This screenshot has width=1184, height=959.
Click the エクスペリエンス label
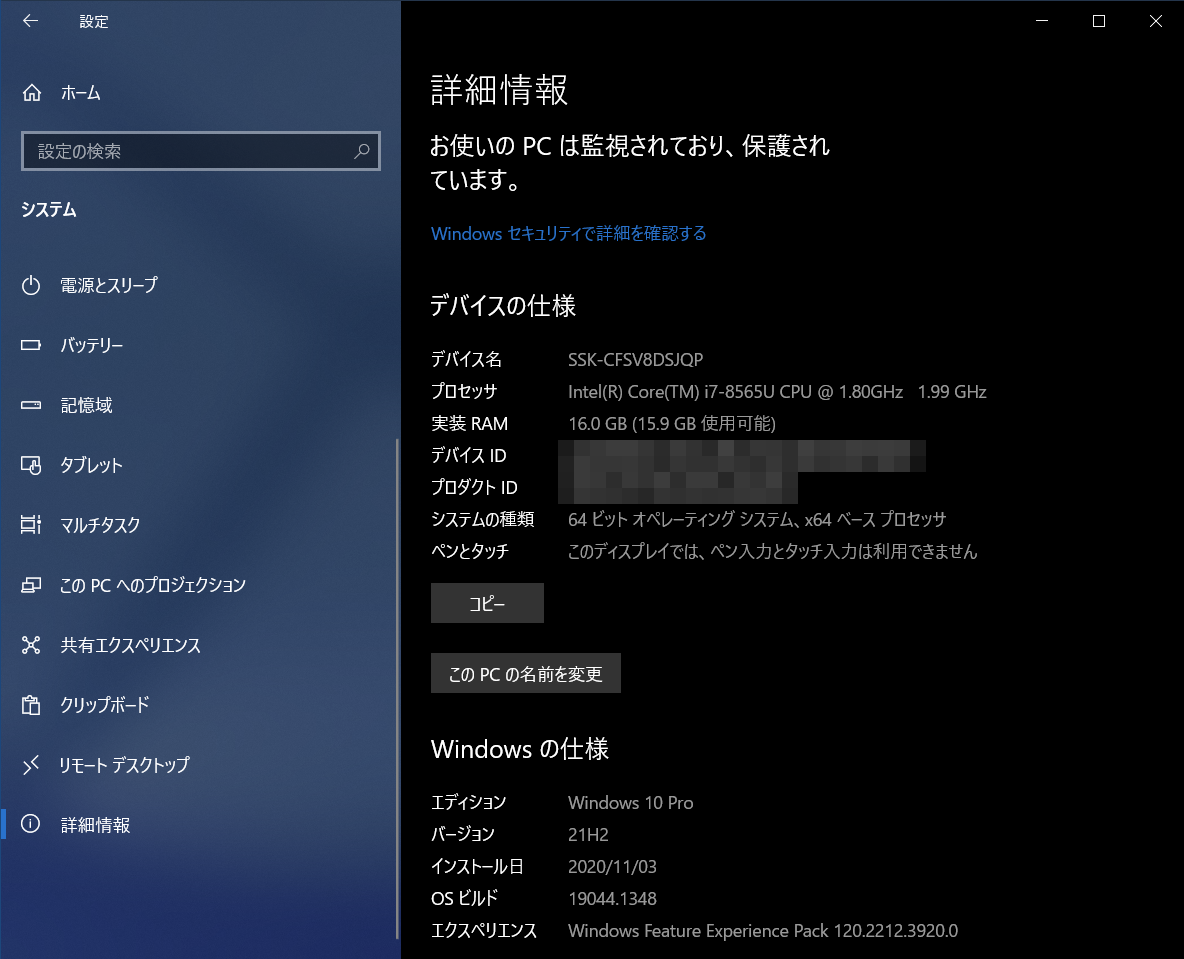pyautogui.click(x=484, y=931)
